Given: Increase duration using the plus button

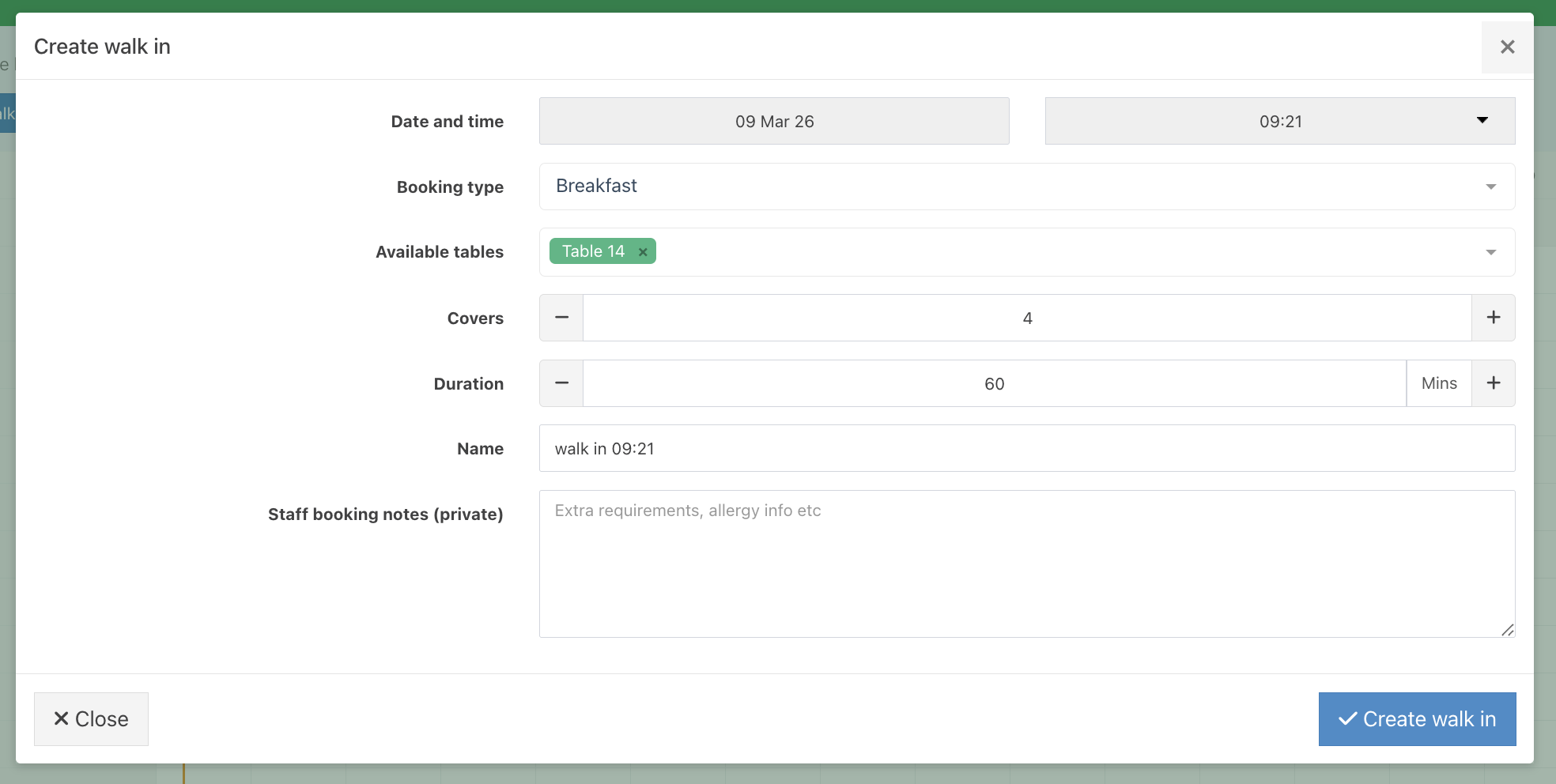Looking at the screenshot, I should (1494, 383).
